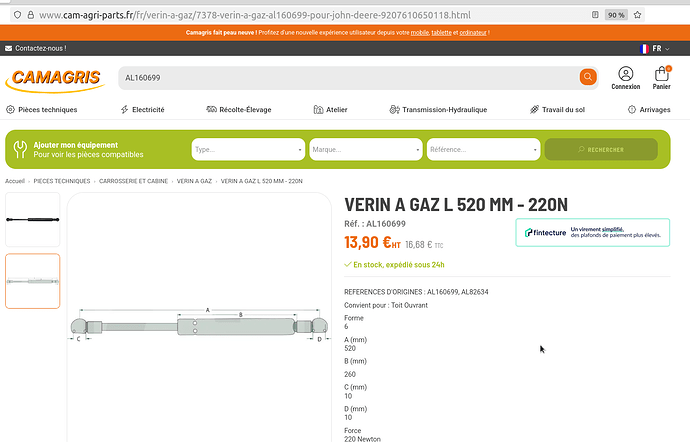Expand the FR language selector chevron
Image resolution: width=690 pixels, height=442 pixels.
click(667, 49)
